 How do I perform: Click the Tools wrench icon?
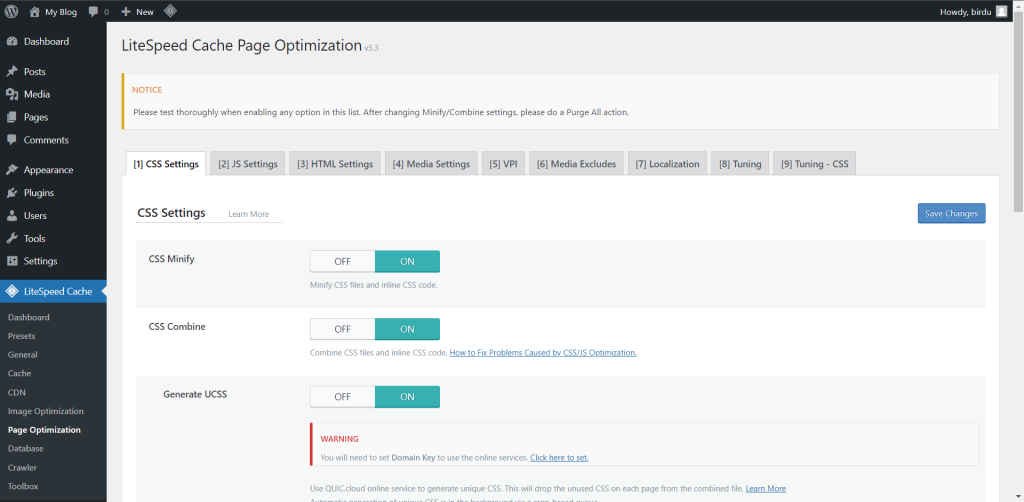pos(12,238)
